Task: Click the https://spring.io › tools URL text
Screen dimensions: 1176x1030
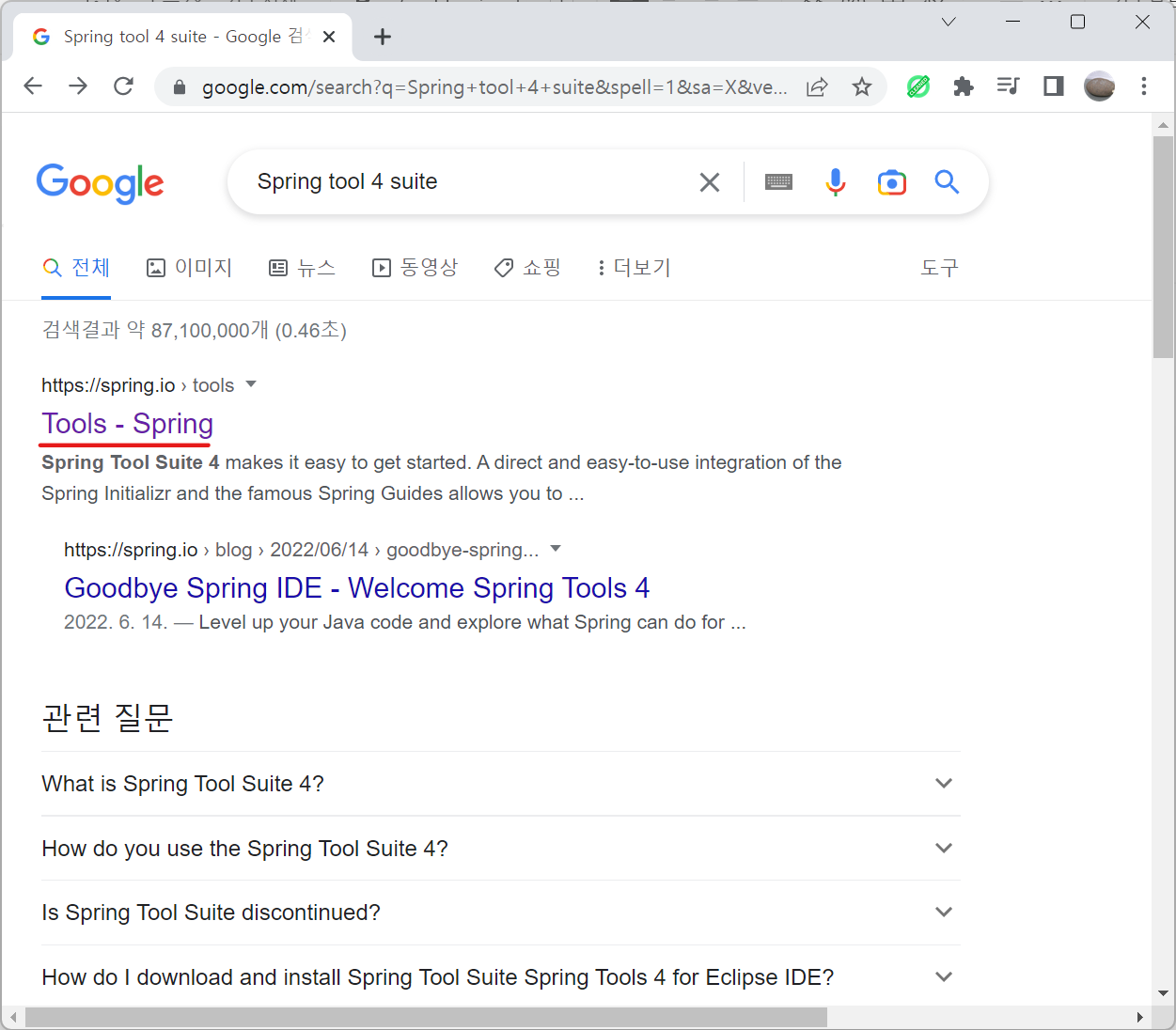Action: [x=138, y=385]
